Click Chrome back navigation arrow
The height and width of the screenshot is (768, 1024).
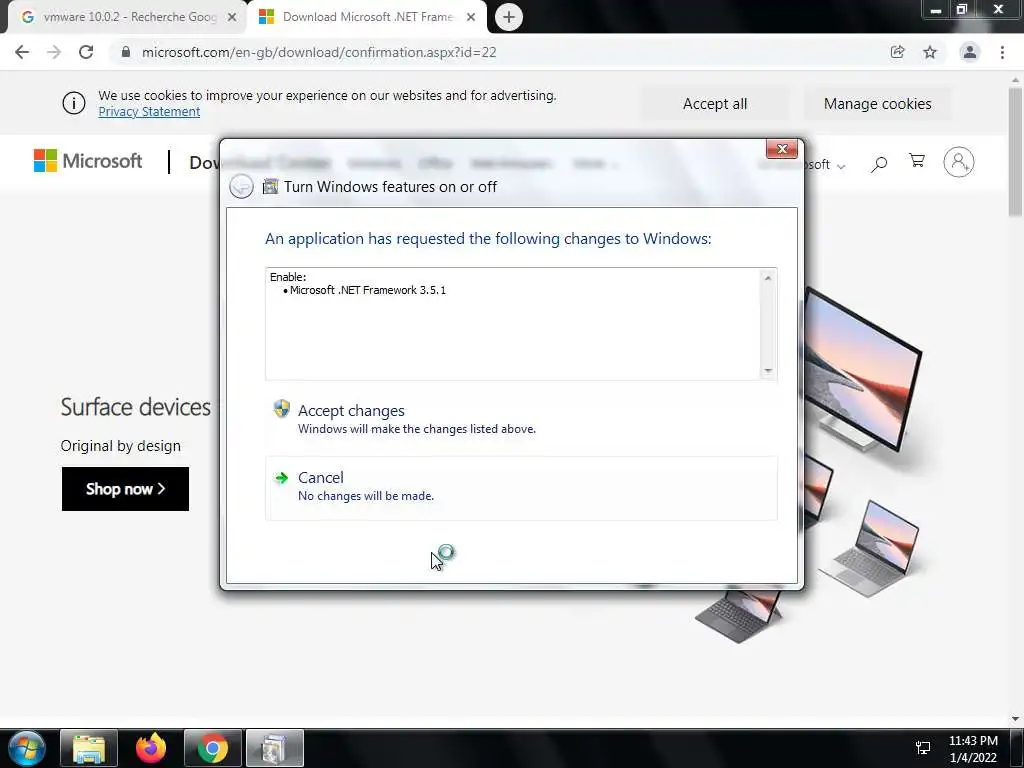pos(22,52)
